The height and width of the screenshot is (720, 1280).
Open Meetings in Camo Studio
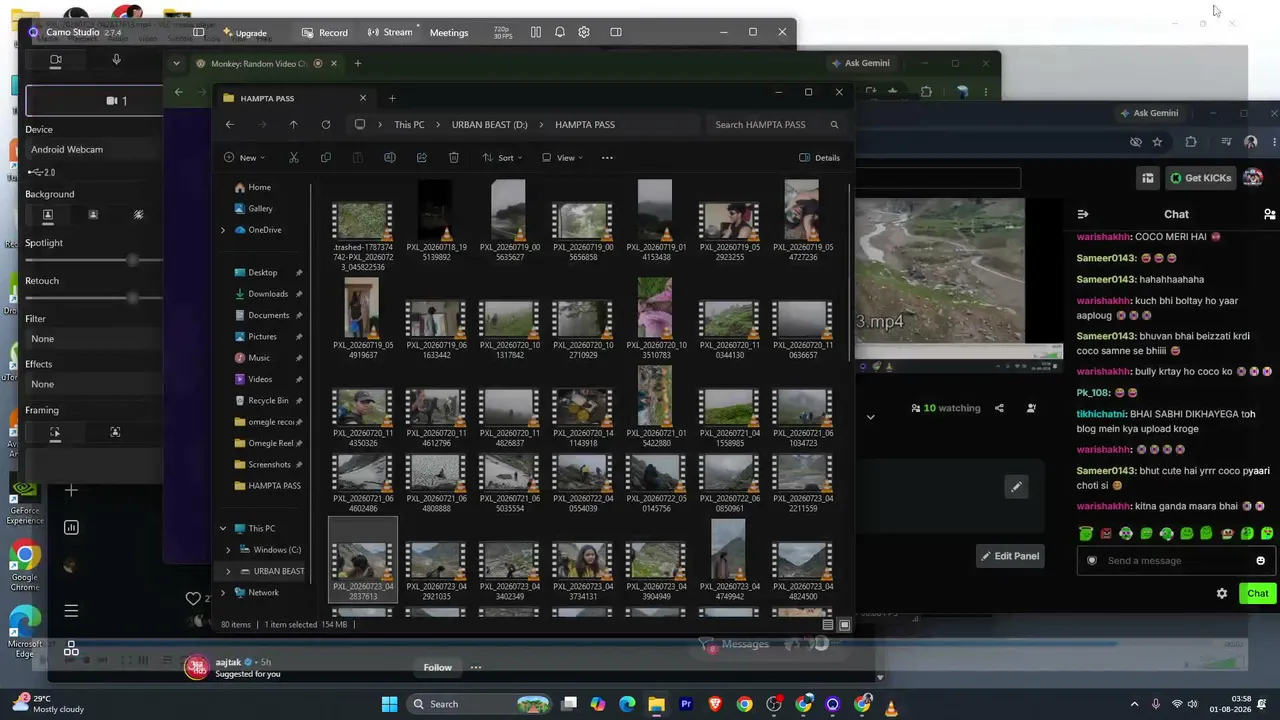point(449,32)
